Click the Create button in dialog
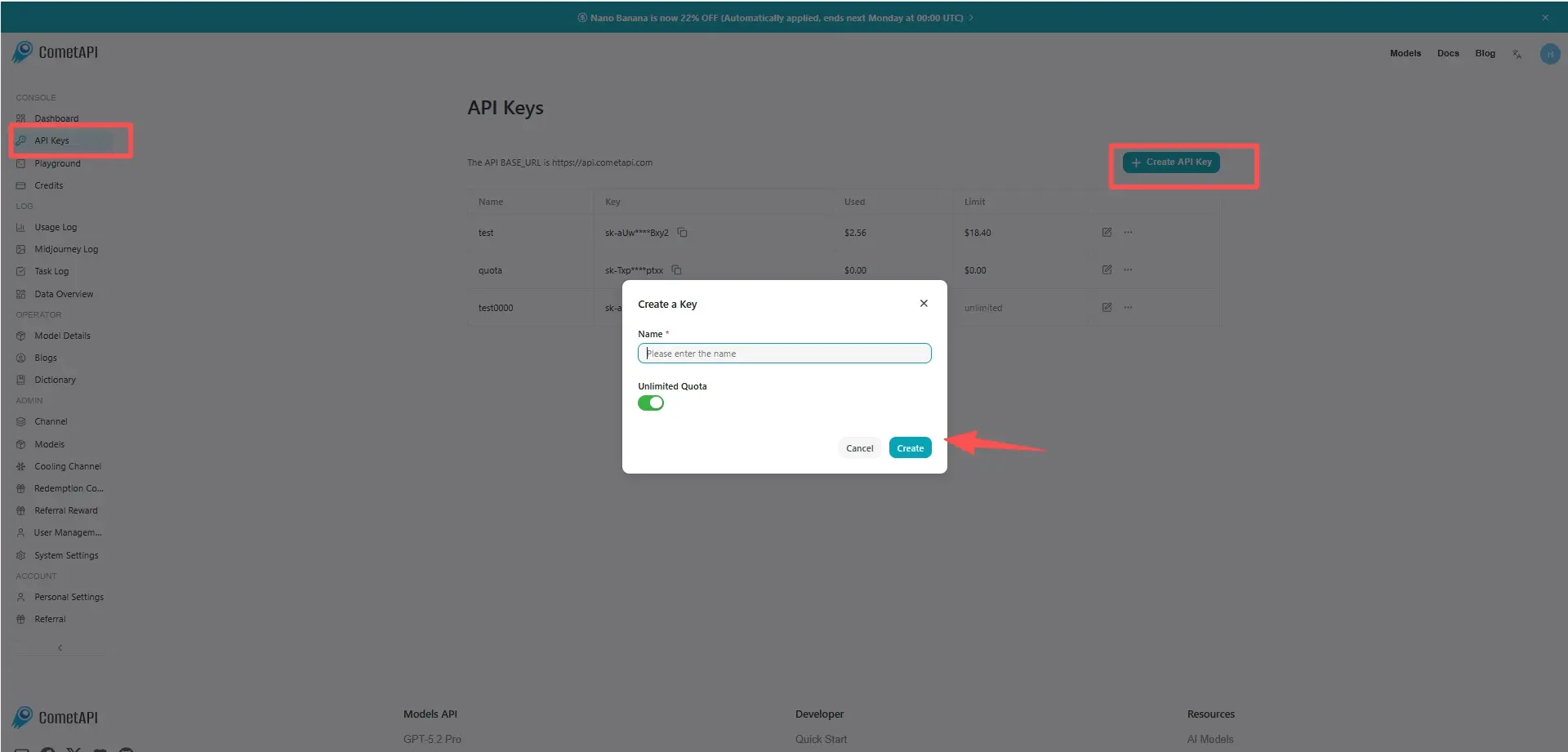Image resolution: width=1568 pixels, height=752 pixels. click(910, 448)
